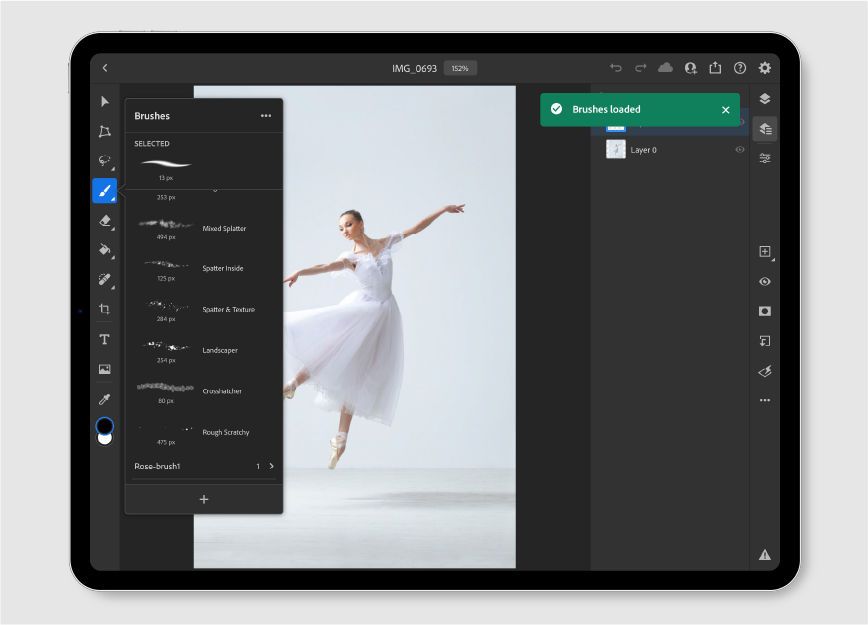The height and width of the screenshot is (625, 868).
Task: Toggle the layer visibility eye on right rail
Action: [764, 282]
